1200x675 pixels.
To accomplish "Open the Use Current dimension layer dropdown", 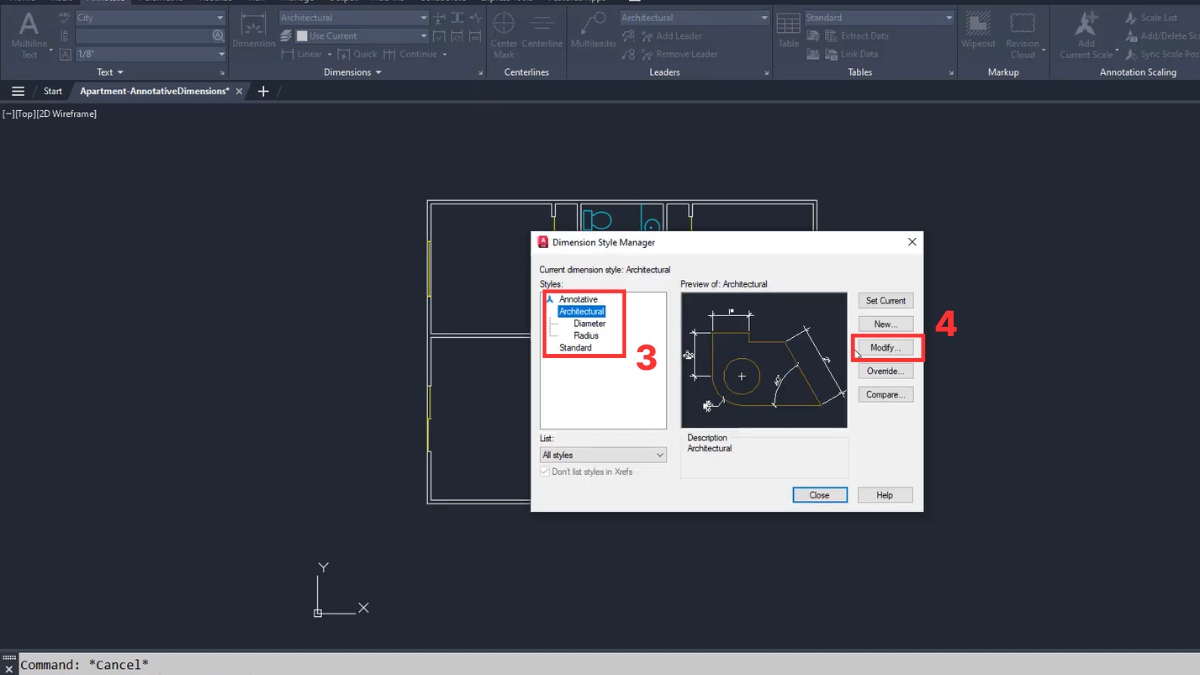I will coord(362,36).
